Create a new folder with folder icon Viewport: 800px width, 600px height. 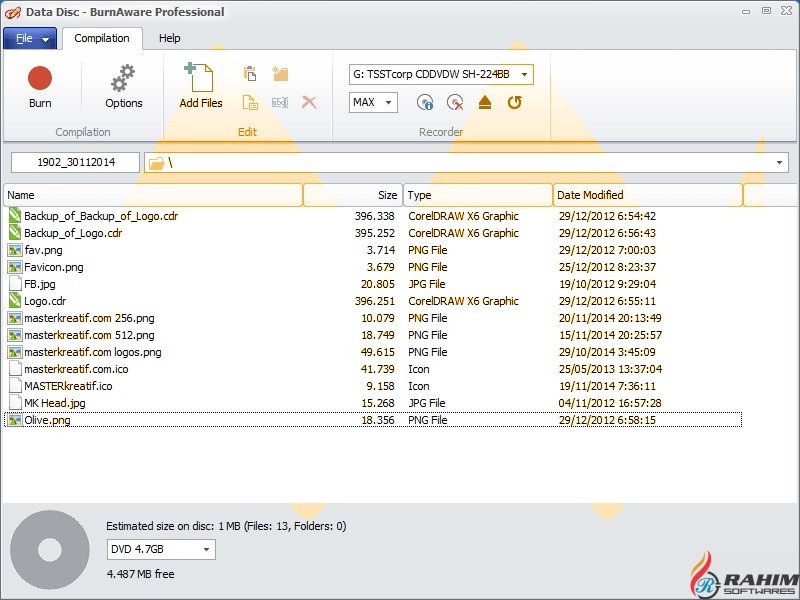click(x=280, y=74)
